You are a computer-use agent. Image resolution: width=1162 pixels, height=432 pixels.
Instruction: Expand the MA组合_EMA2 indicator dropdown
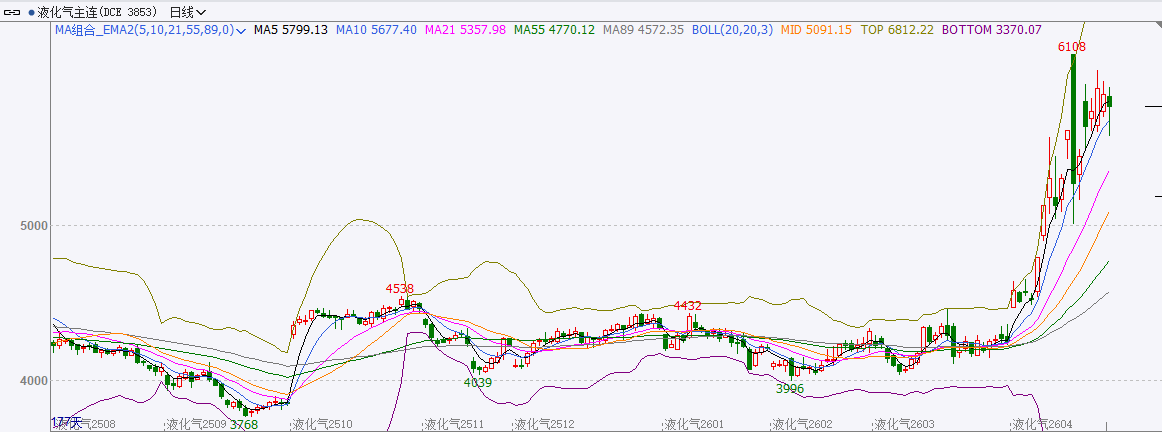click(240, 31)
